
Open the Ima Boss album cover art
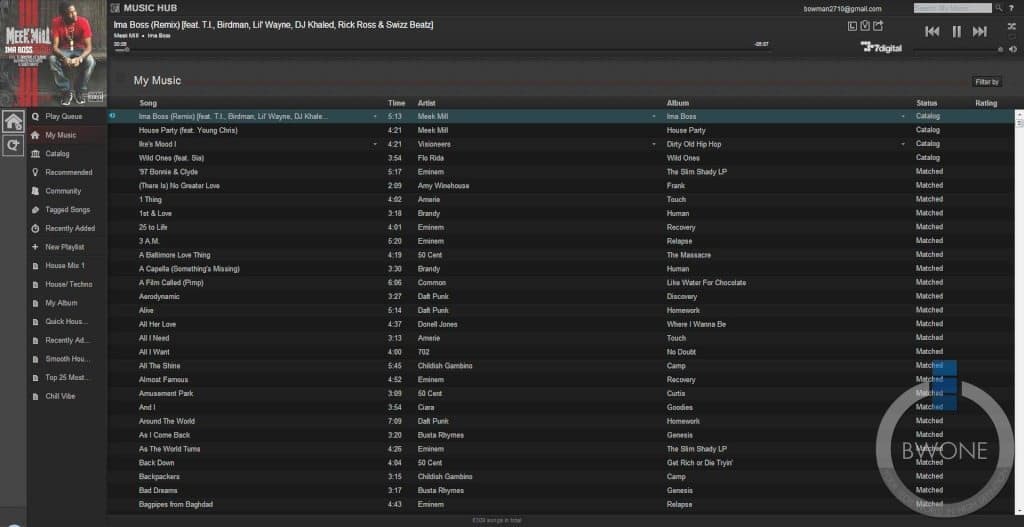54,54
